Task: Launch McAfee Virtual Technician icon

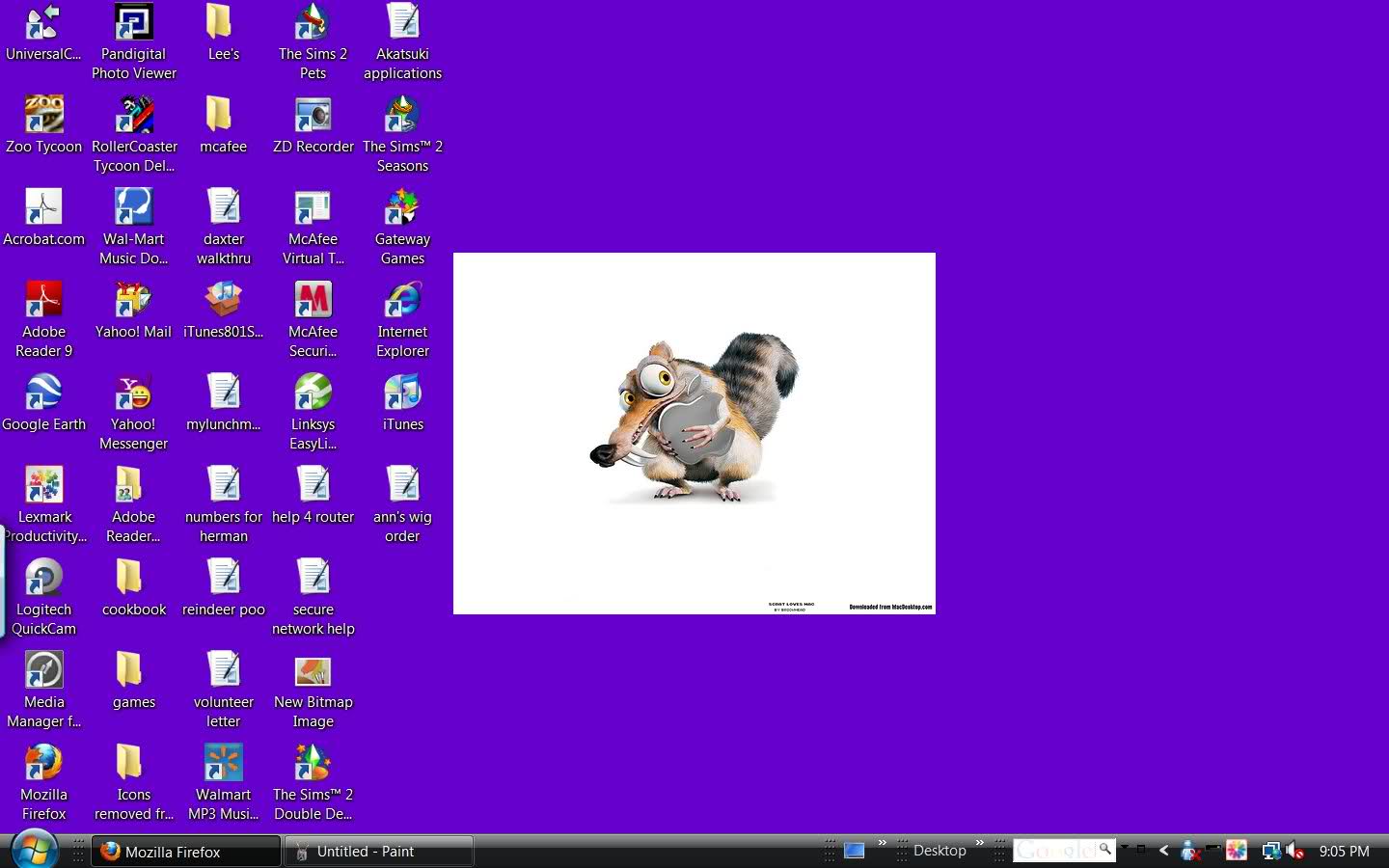Action: [x=313, y=227]
